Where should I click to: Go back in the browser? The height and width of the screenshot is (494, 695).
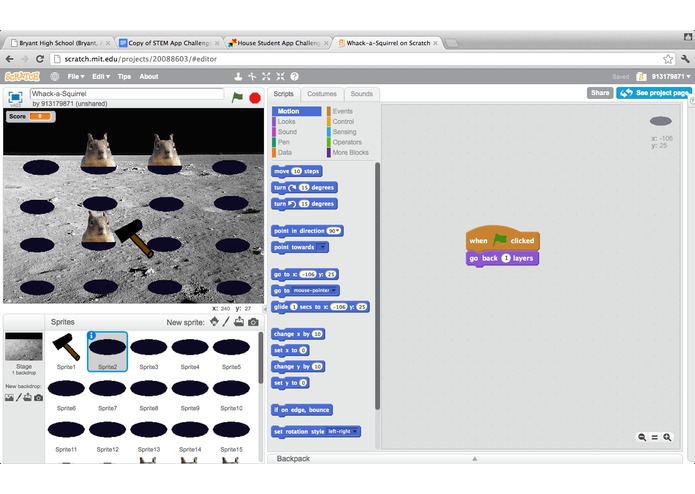point(10,59)
